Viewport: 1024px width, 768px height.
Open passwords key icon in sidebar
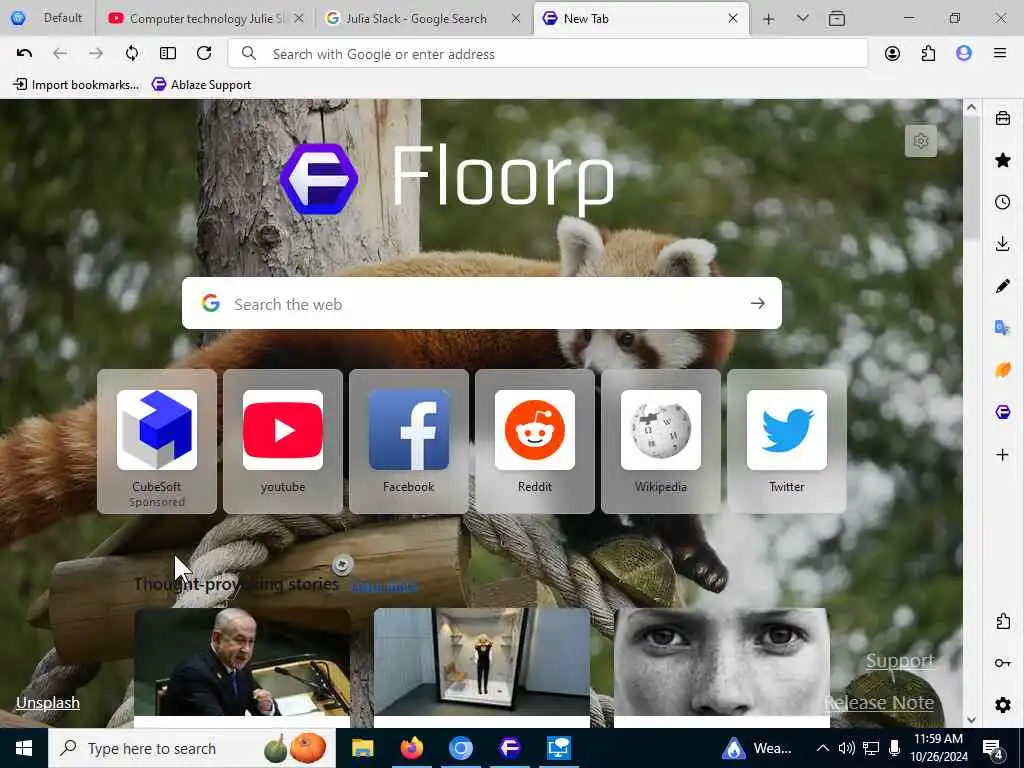1002,663
